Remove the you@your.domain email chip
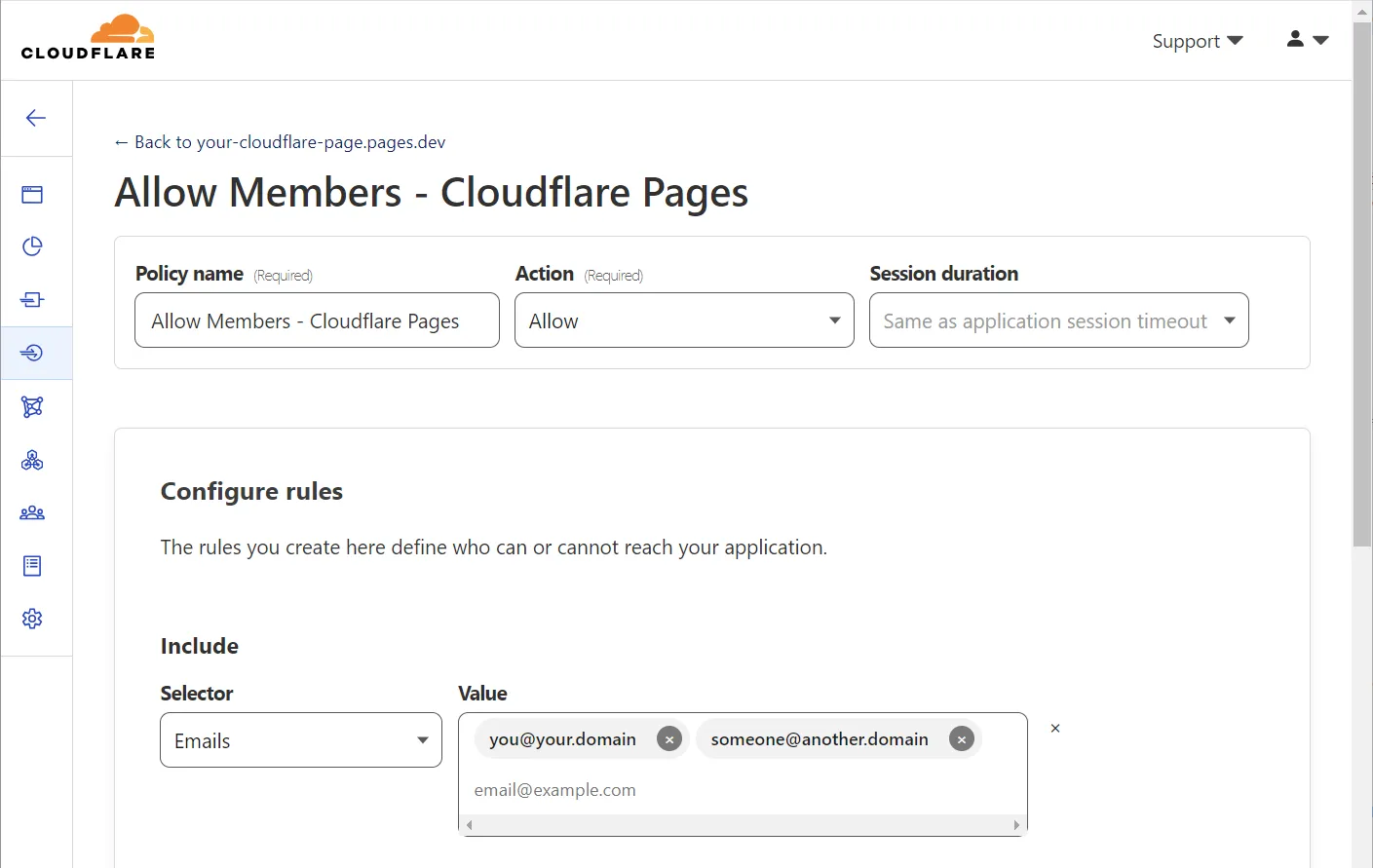The height and width of the screenshot is (868, 1373). coord(669,739)
